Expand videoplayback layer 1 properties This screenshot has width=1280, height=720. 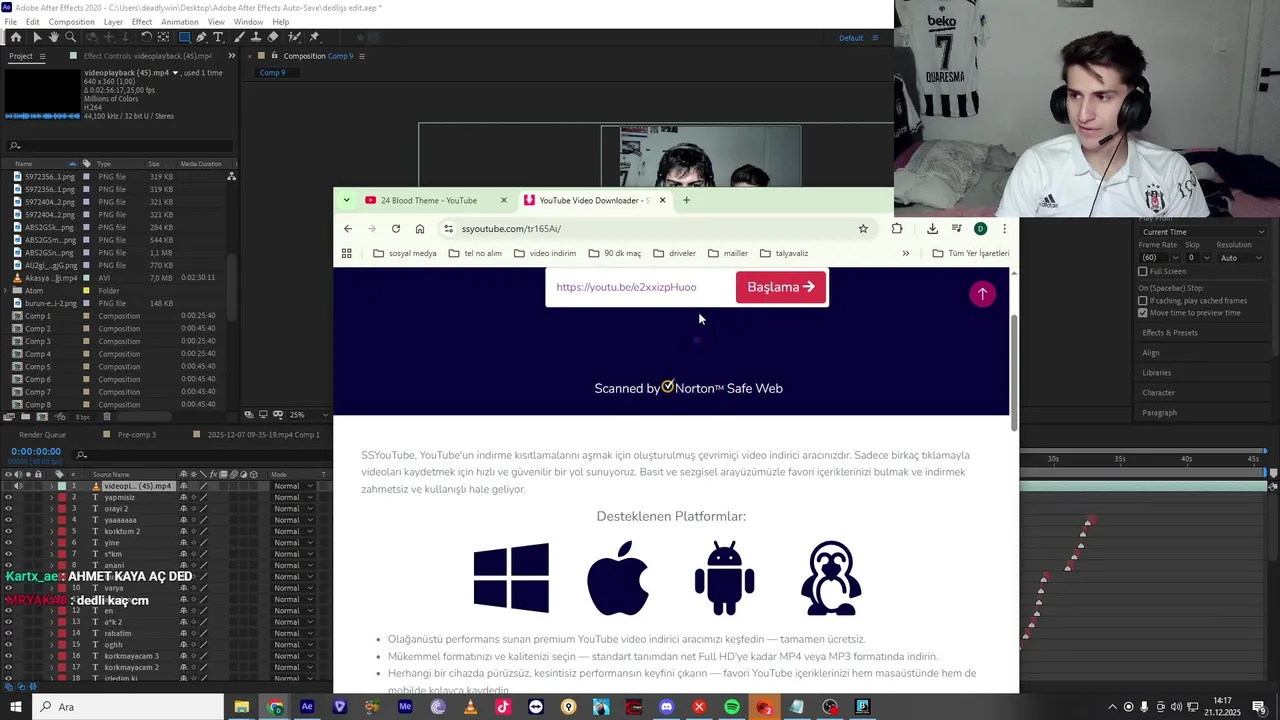[x=52, y=486]
